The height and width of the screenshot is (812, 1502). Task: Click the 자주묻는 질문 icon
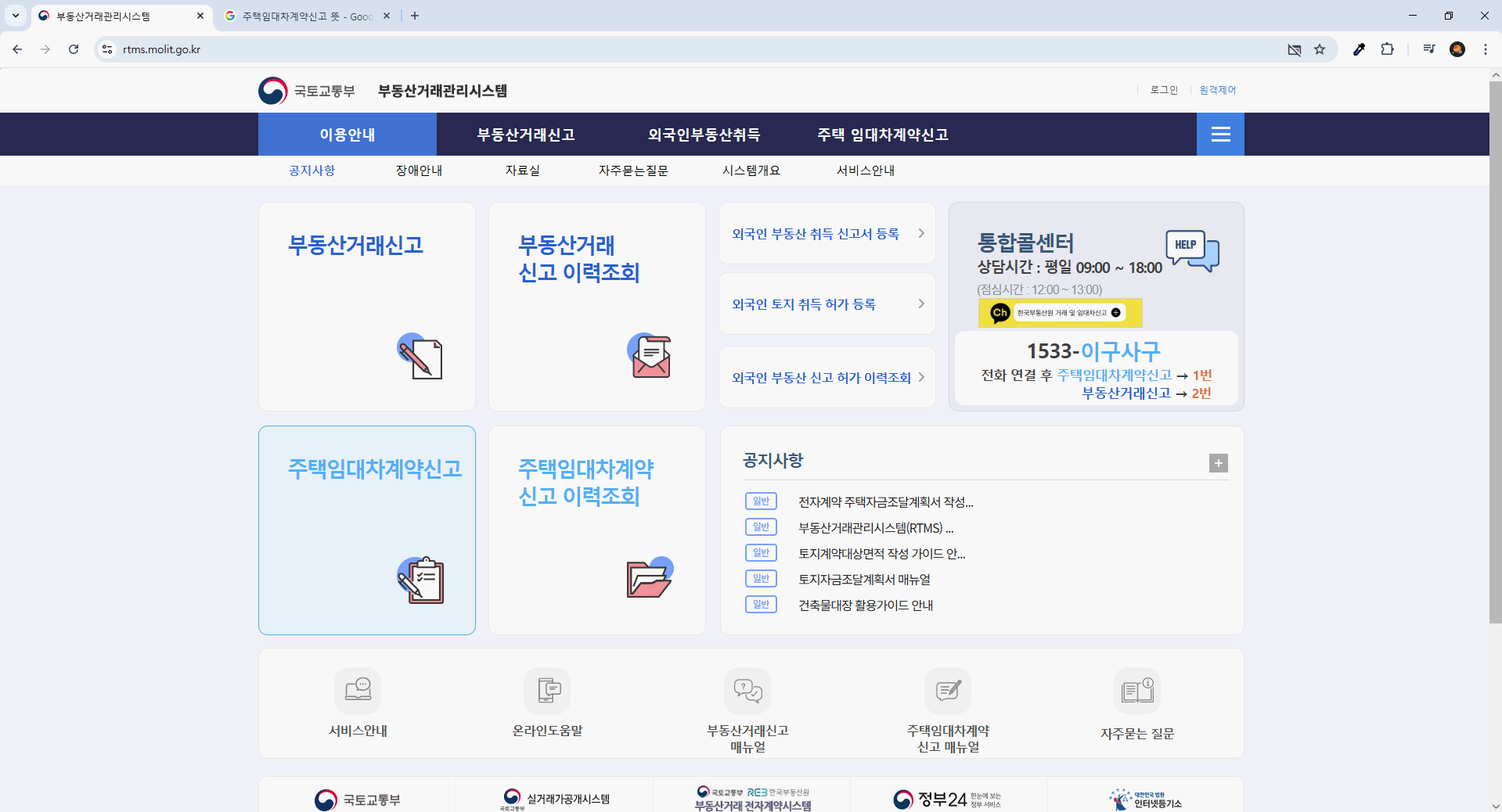point(1136,692)
